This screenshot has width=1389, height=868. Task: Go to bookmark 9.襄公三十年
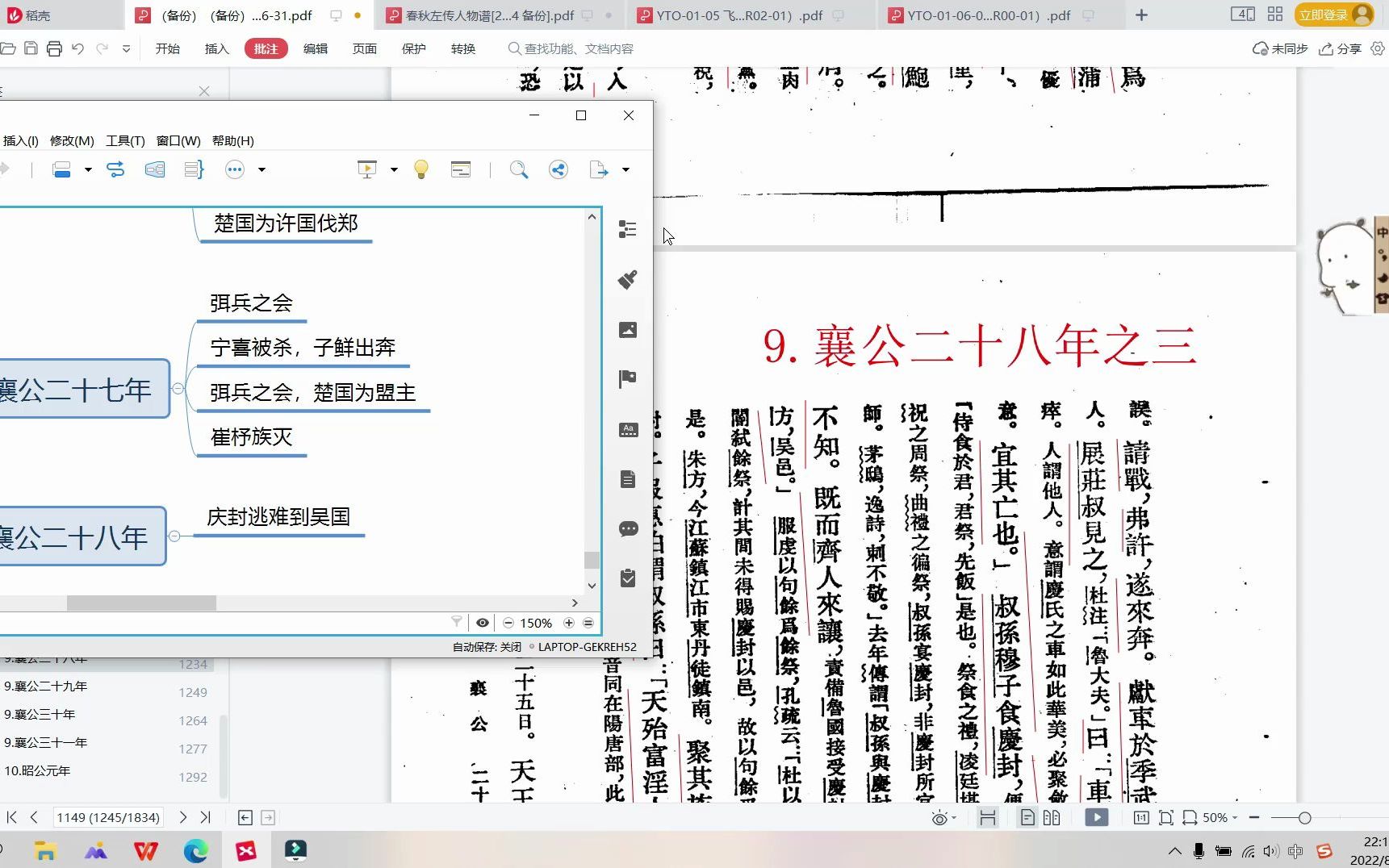tap(40, 715)
